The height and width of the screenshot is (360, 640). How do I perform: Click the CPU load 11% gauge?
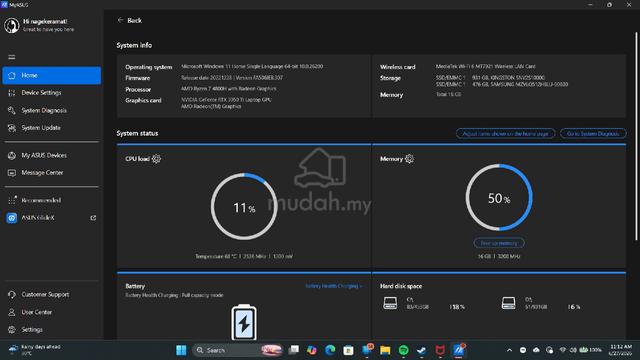(244, 207)
